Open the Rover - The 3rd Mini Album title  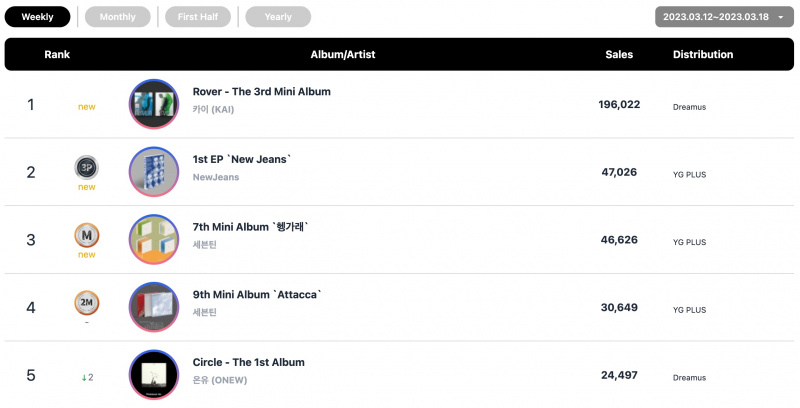click(x=262, y=92)
